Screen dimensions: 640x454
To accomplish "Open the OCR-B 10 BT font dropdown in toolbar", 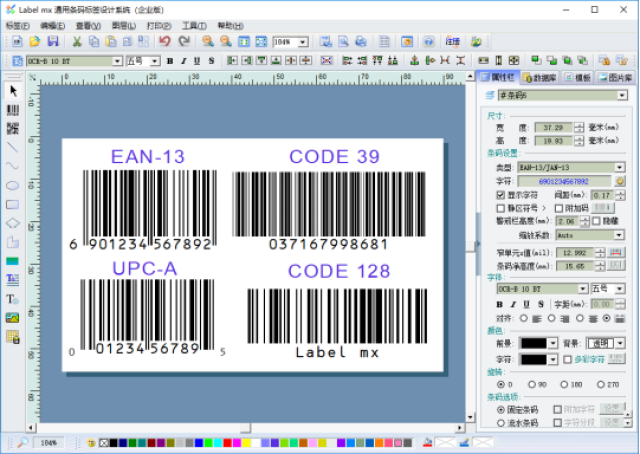I will point(117,61).
